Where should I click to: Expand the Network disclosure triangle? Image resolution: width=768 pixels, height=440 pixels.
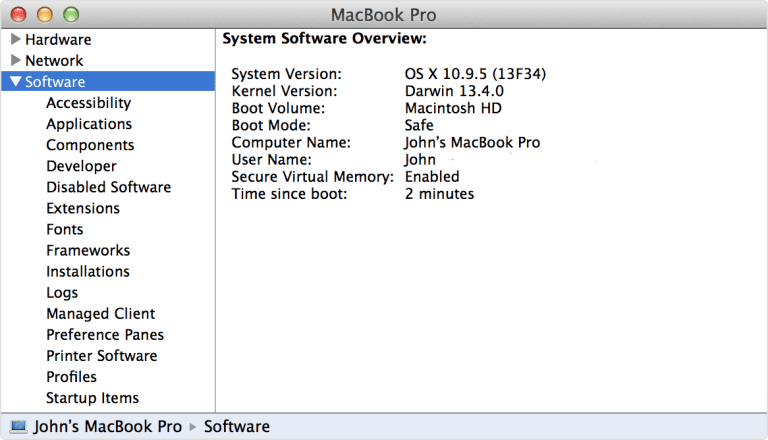16,60
